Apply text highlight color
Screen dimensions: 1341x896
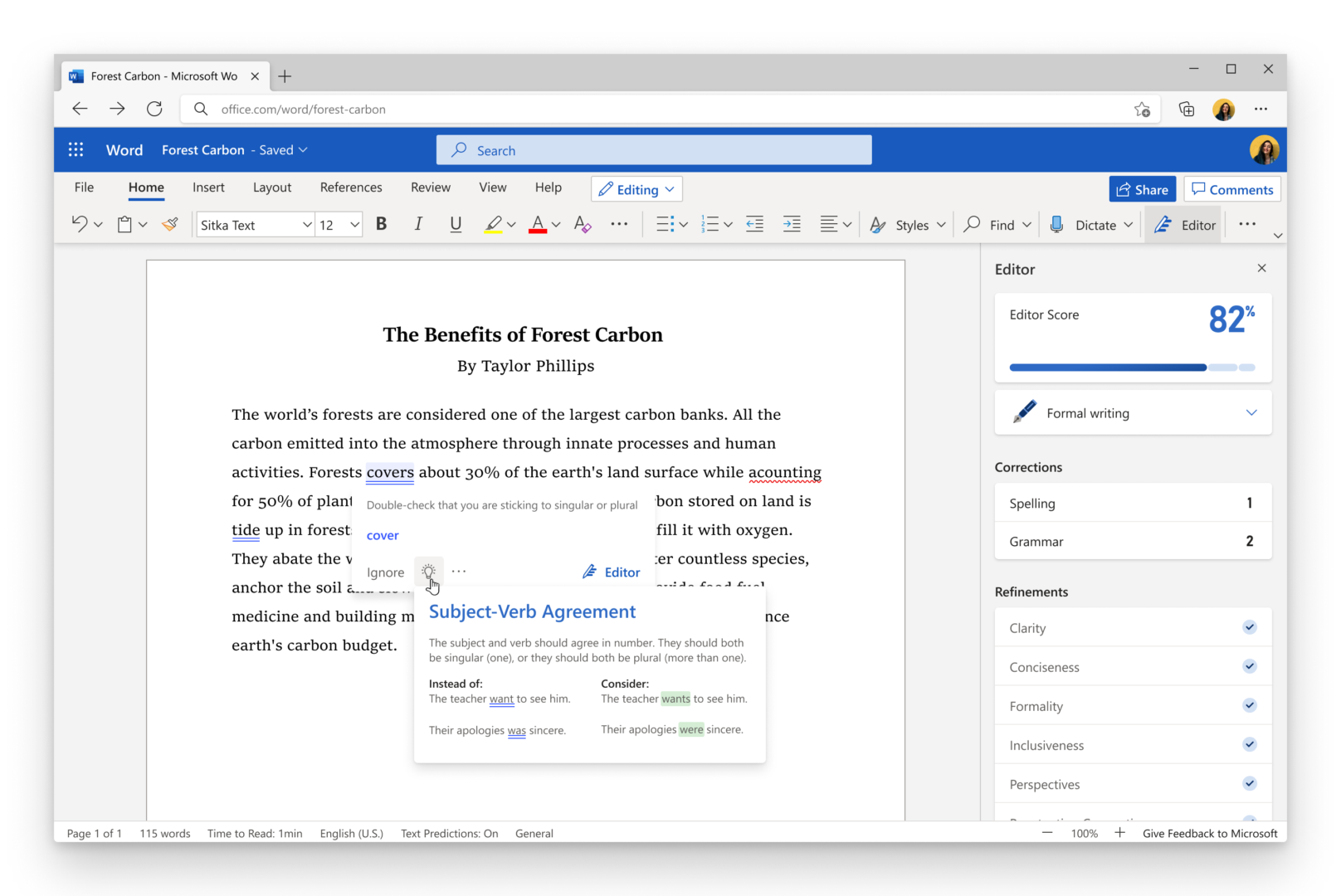(x=493, y=224)
